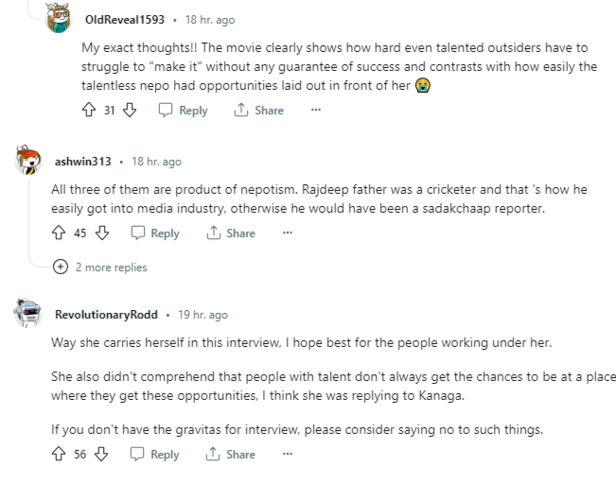Open more options on ashwin313's comment
616x484 pixels.
click(288, 233)
